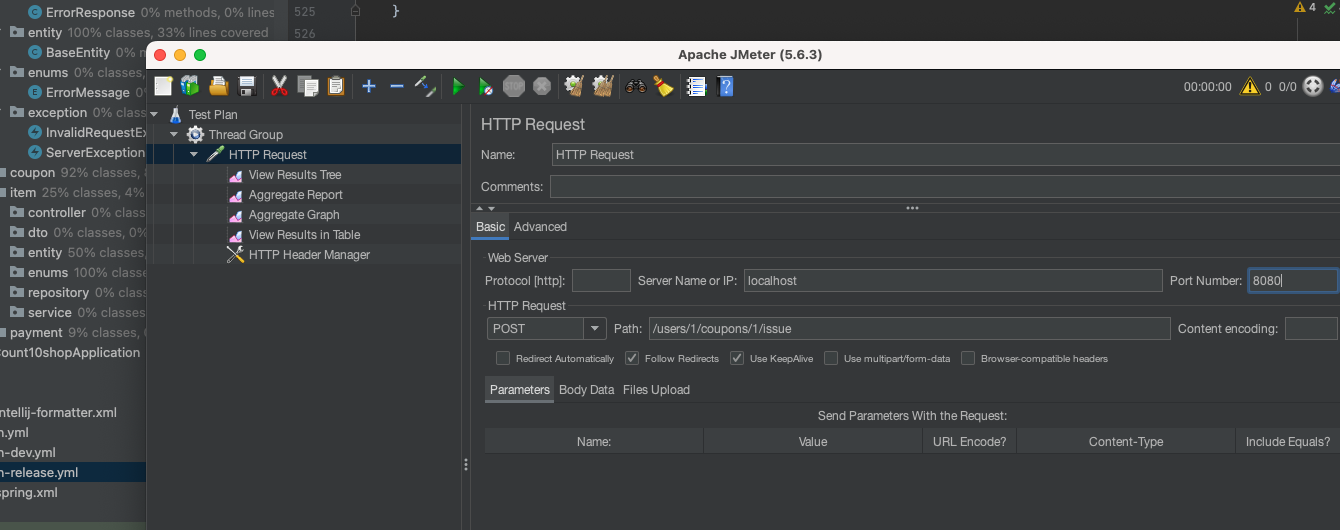Click the Toggle enable/disable icon
The height and width of the screenshot is (530, 1340).
(x=425, y=86)
